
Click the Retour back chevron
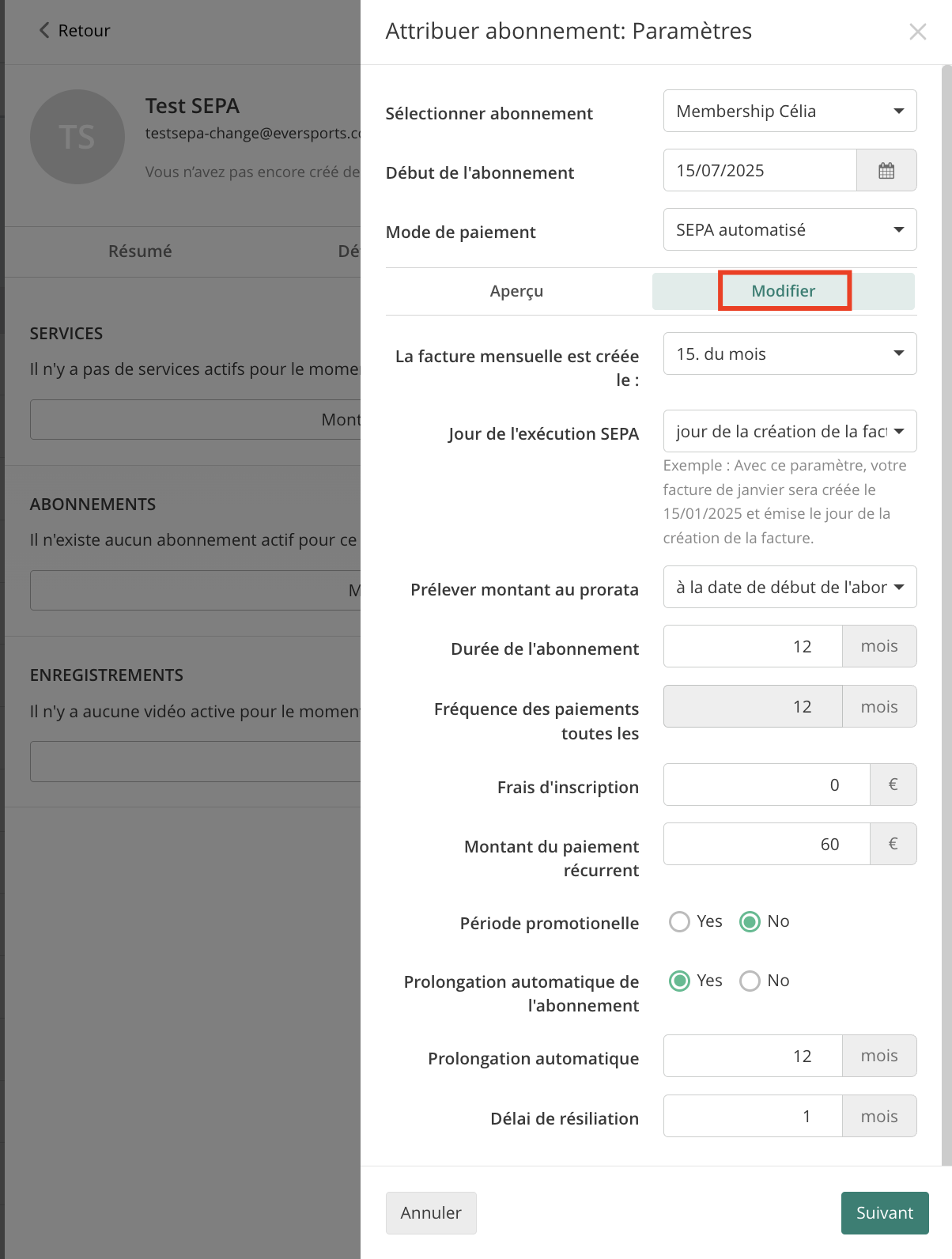[x=44, y=30]
